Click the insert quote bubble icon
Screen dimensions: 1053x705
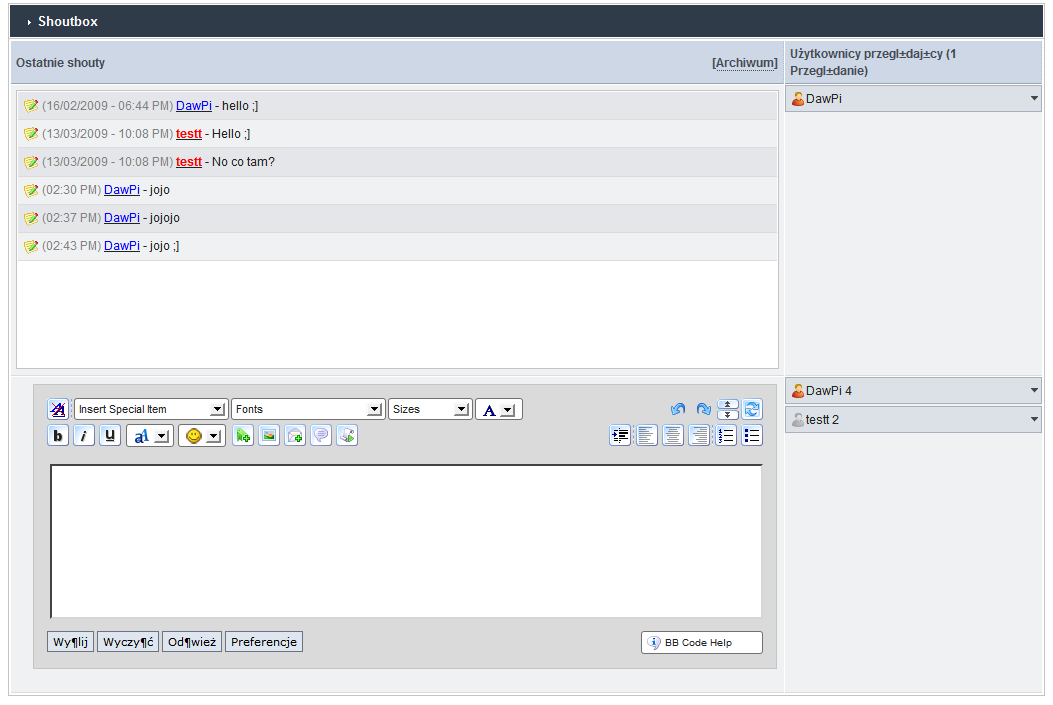click(x=321, y=436)
